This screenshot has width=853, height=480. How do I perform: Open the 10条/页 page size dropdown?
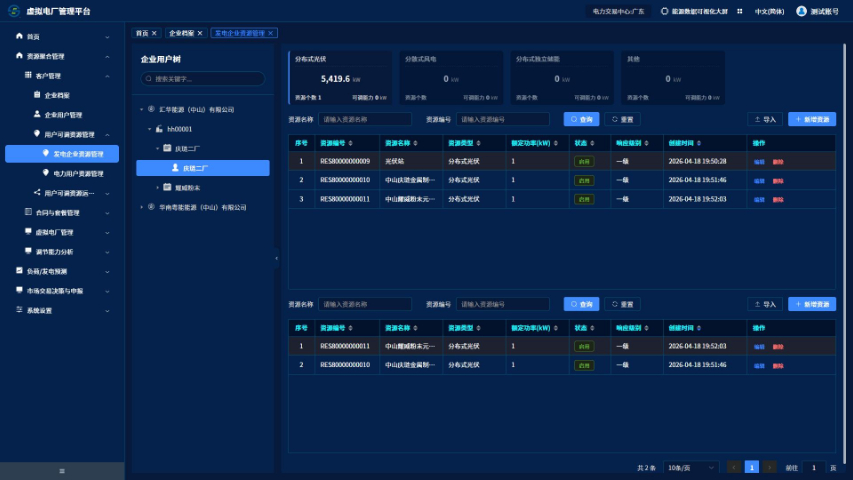691,468
